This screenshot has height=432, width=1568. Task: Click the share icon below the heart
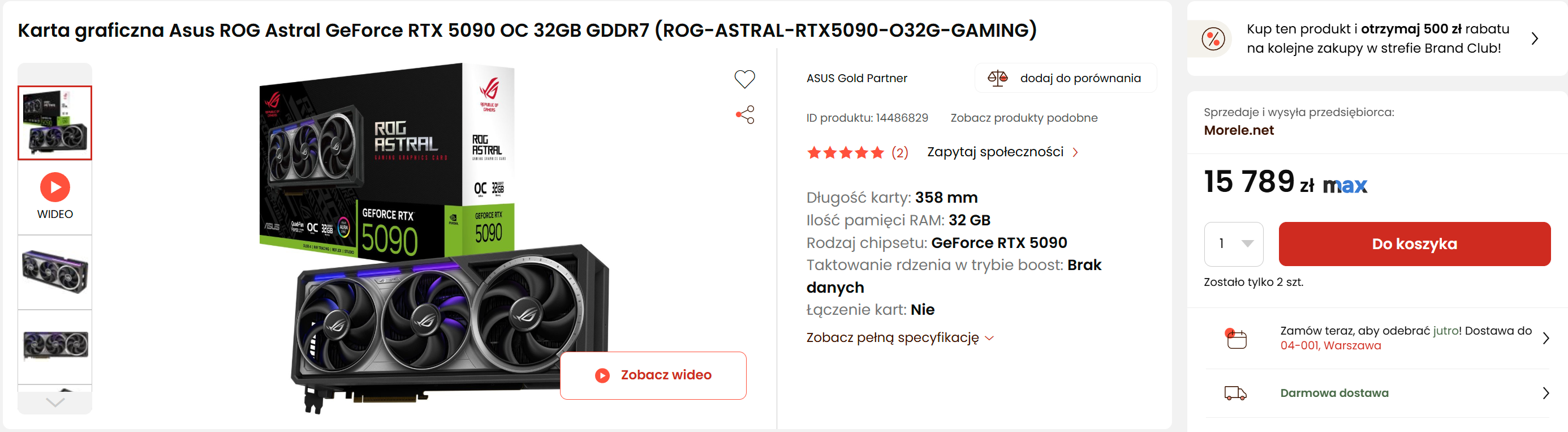tap(745, 114)
